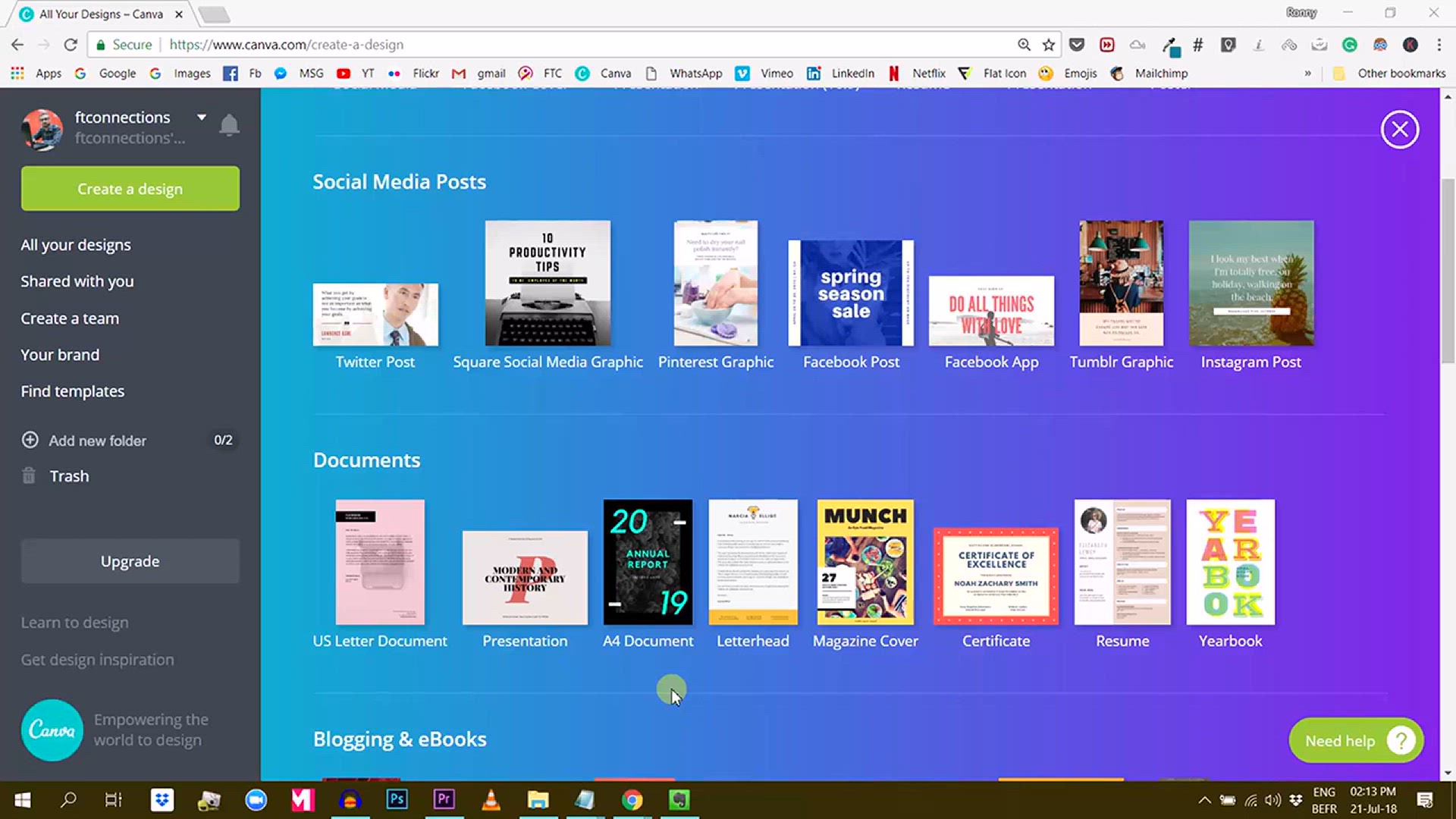
Task: Open Get design inspiration link
Action: [x=97, y=660]
